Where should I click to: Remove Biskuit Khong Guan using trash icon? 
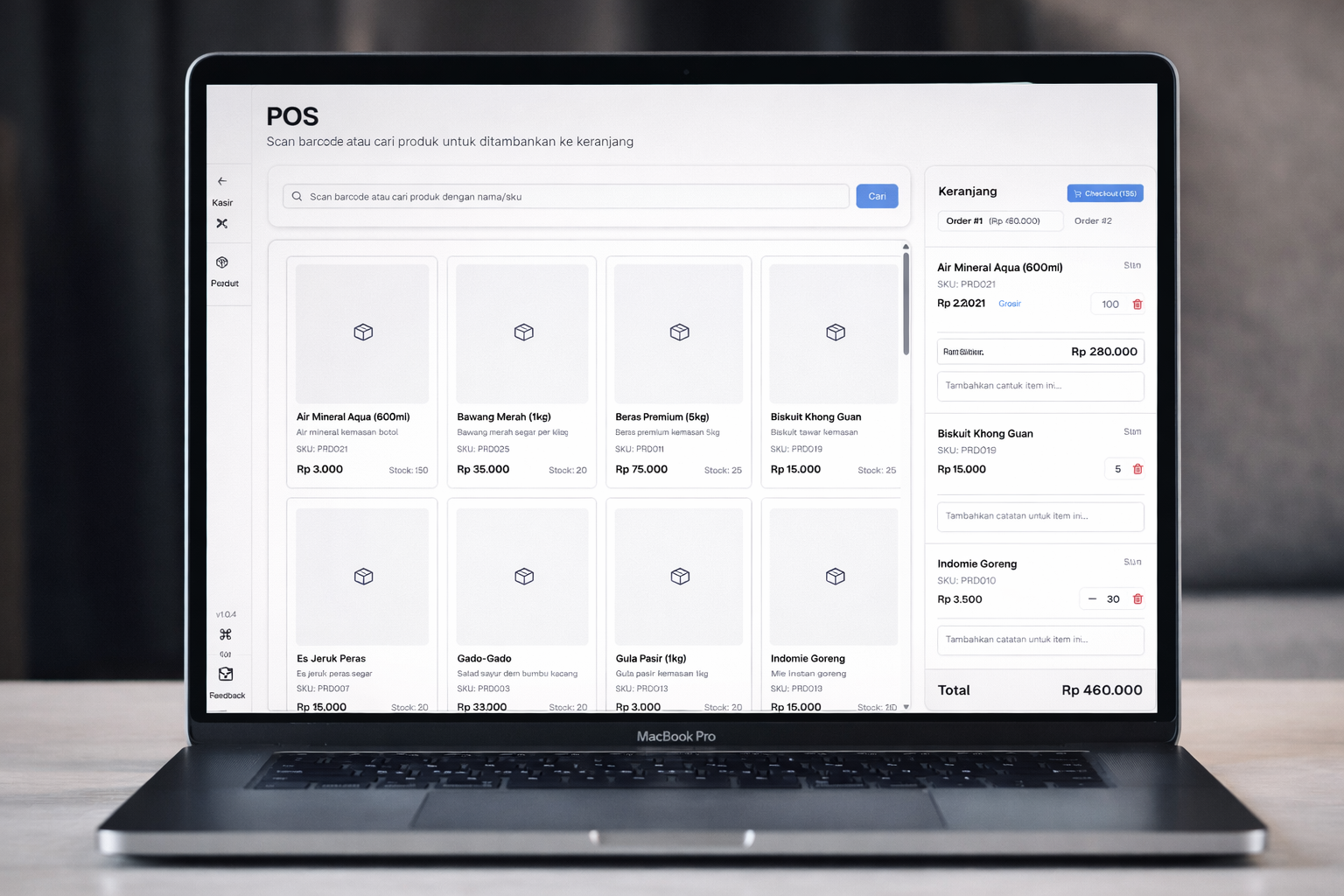[1137, 469]
